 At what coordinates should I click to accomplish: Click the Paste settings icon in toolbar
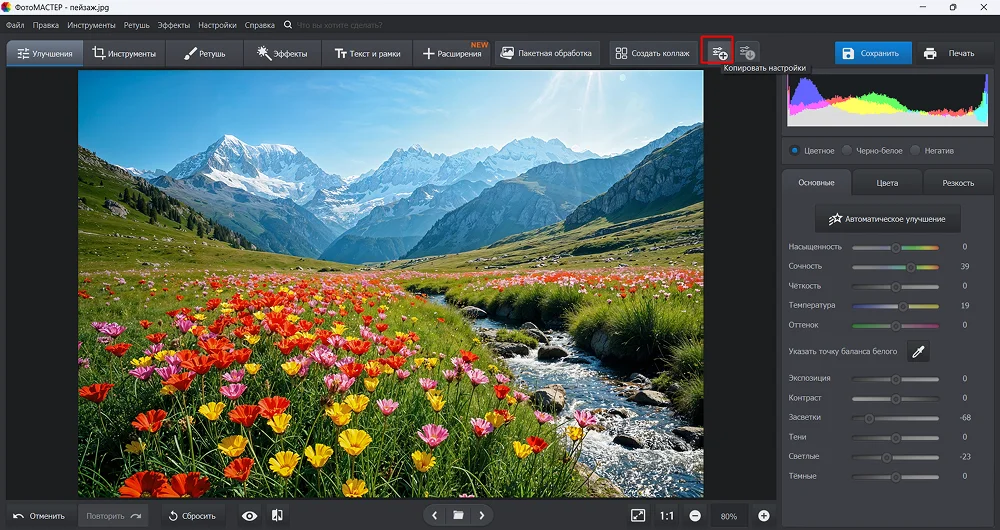(746, 53)
